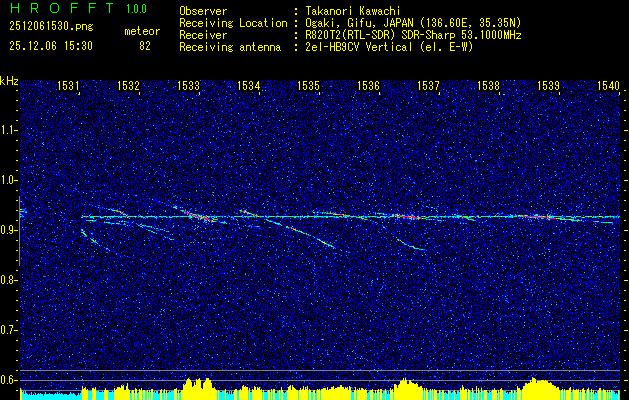Click the meteor count value 82

[145, 46]
